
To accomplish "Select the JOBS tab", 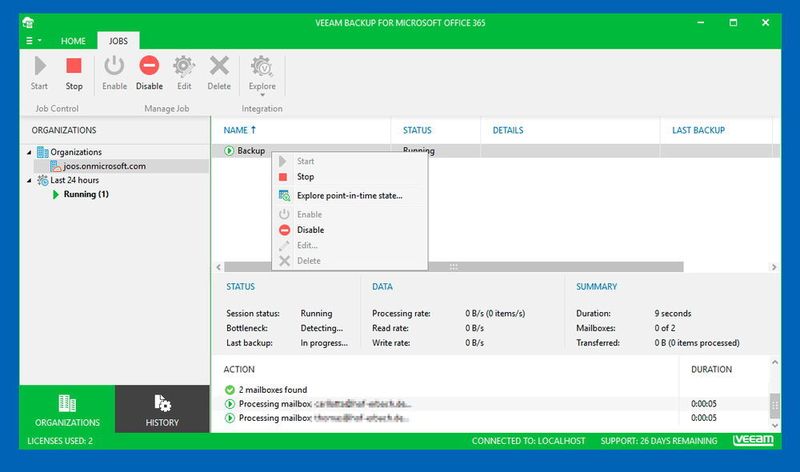I will (x=118, y=41).
